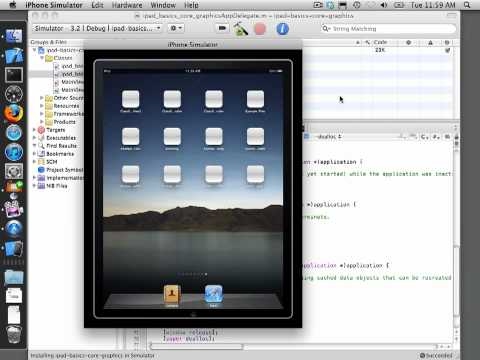Viewport: 480px width, 360px height.
Task: Click the volume icon in menu bar
Action: pos(384,5)
